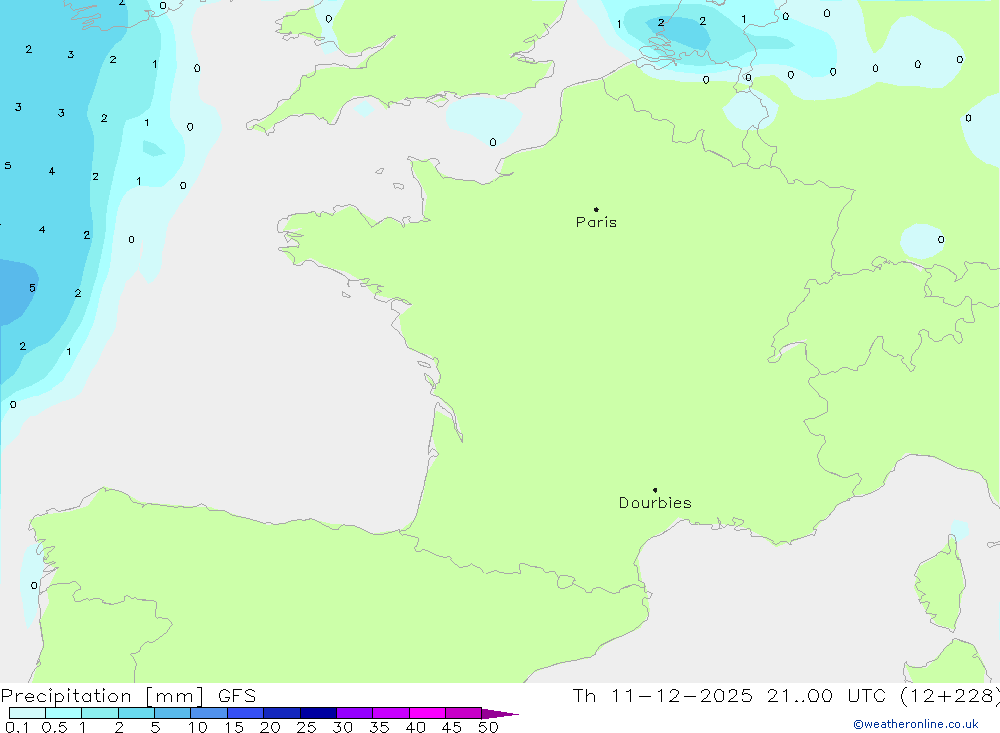Click the legend value '0.5'
This screenshot has height=733, width=1000.
(54, 727)
